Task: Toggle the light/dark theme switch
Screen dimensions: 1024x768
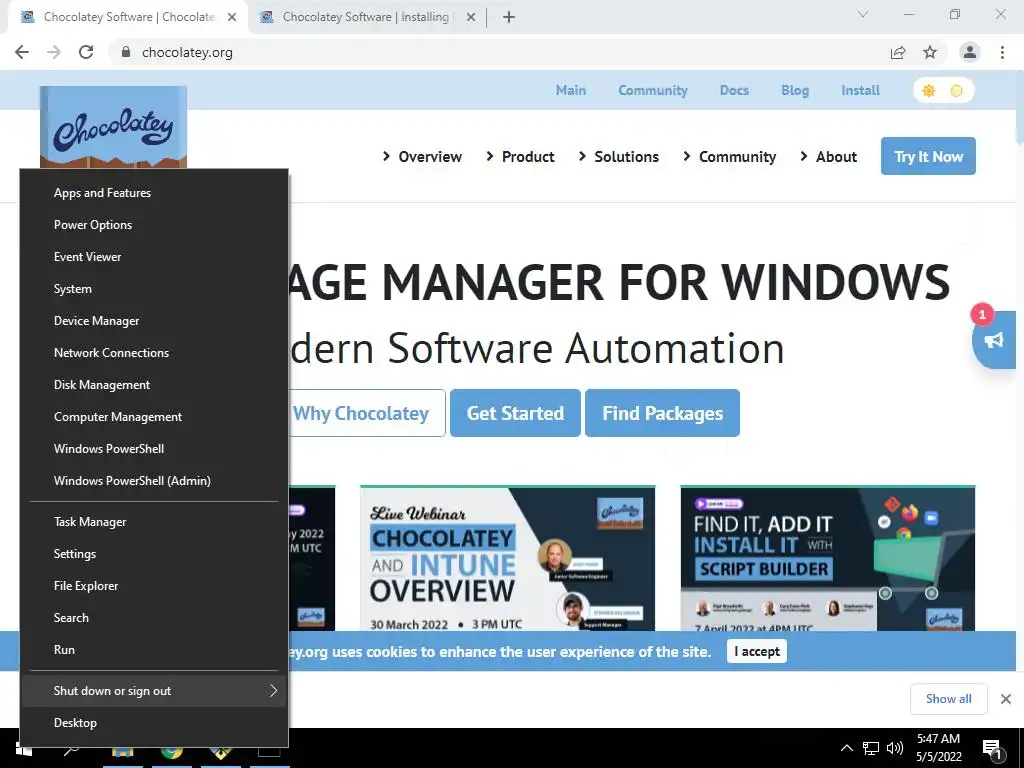Action: 943,91
